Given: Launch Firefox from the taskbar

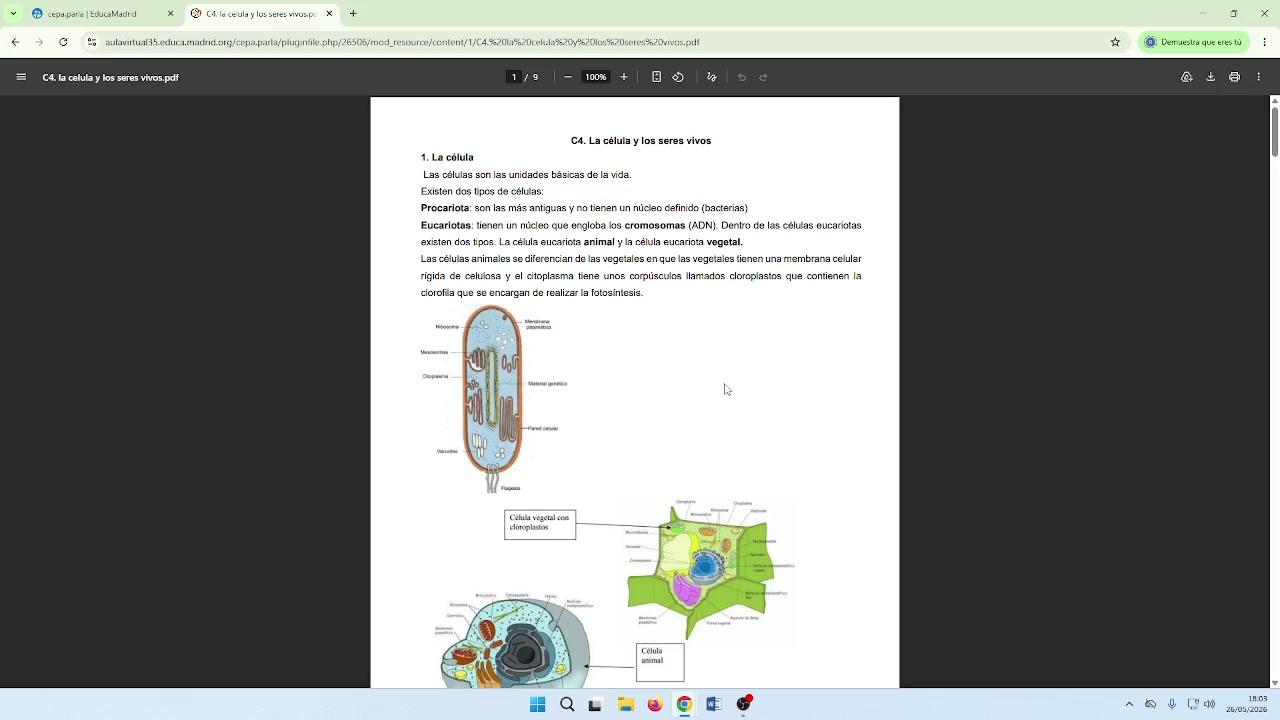Looking at the screenshot, I should (x=654, y=704).
